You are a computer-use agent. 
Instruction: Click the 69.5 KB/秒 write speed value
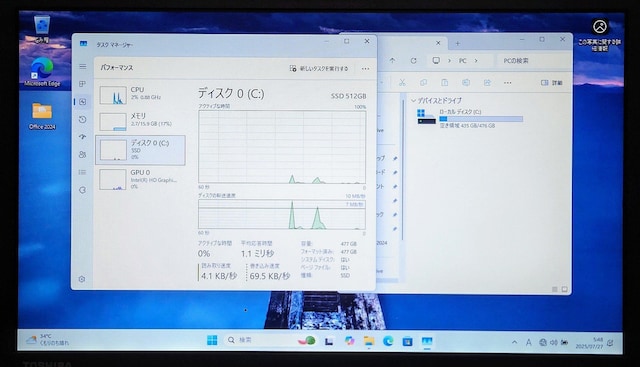pos(269,276)
